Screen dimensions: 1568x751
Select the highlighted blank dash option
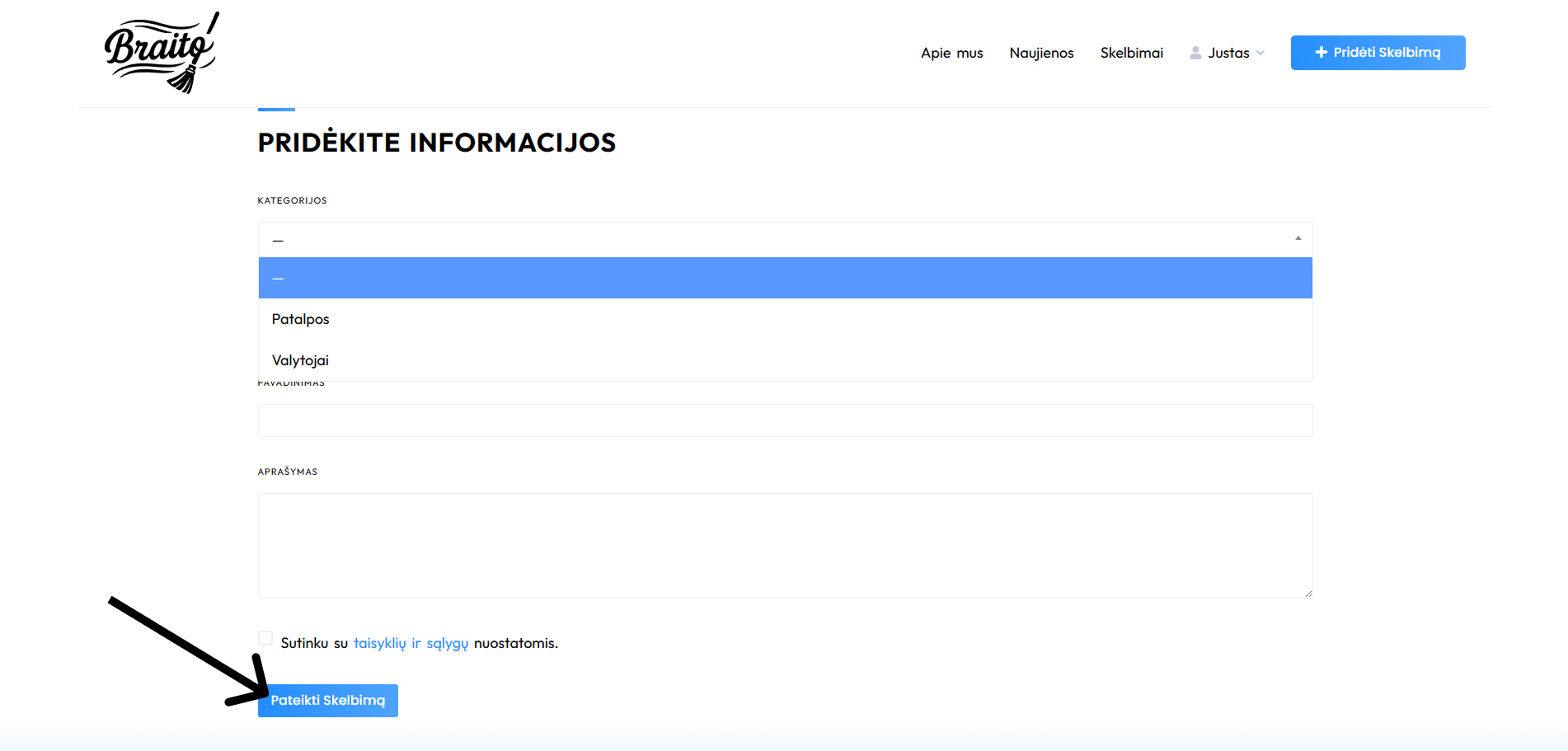coord(783,278)
